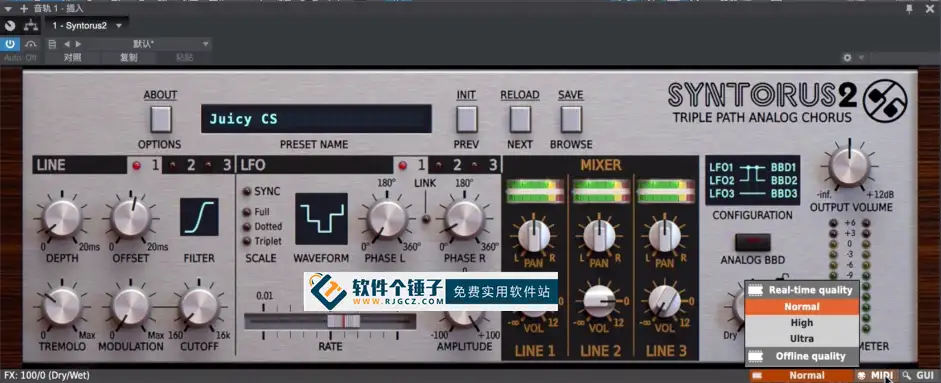The height and width of the screenshot is (383, 941).
Task: Click the LINE 3 PAN knob
Action: click(x=664, y=237)
